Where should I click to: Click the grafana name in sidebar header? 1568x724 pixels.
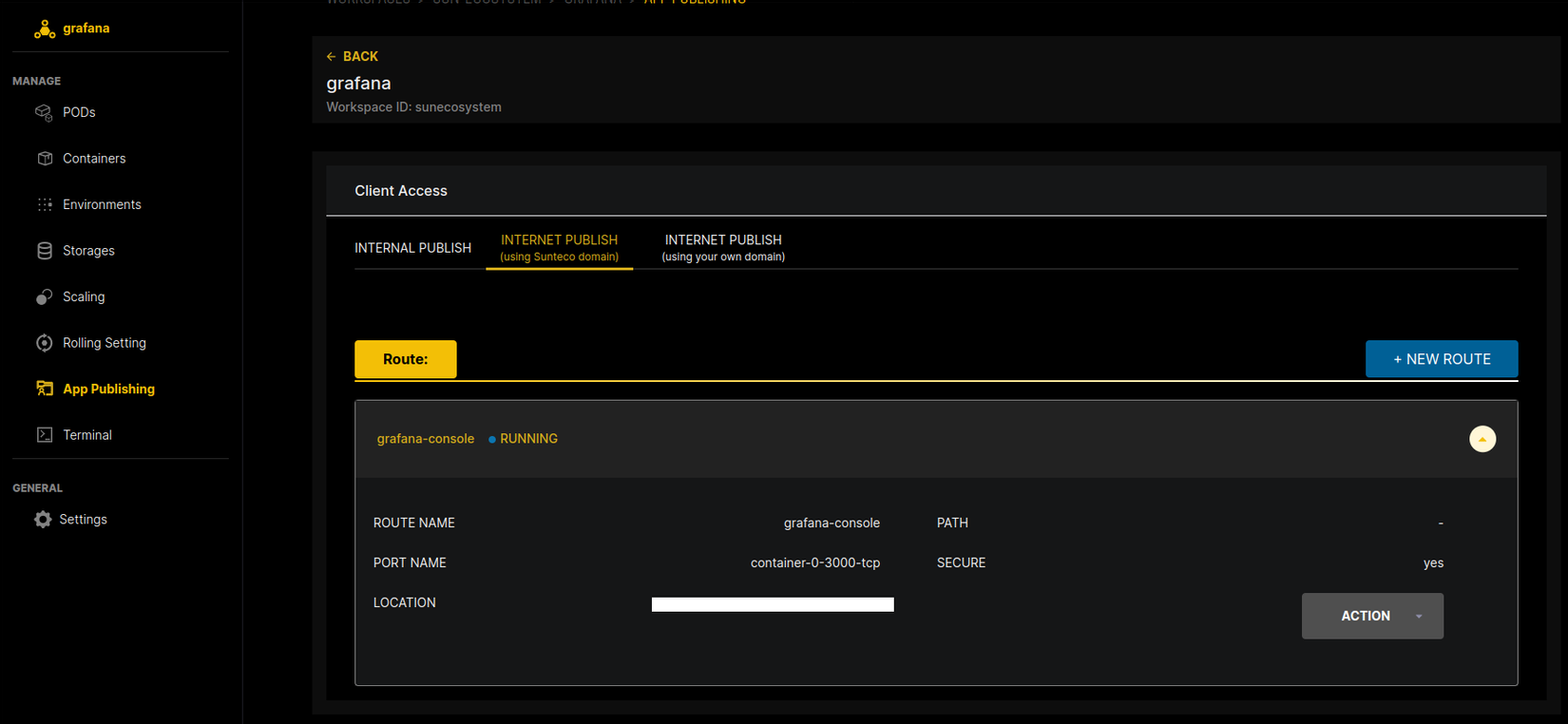(x=86, y=29)
